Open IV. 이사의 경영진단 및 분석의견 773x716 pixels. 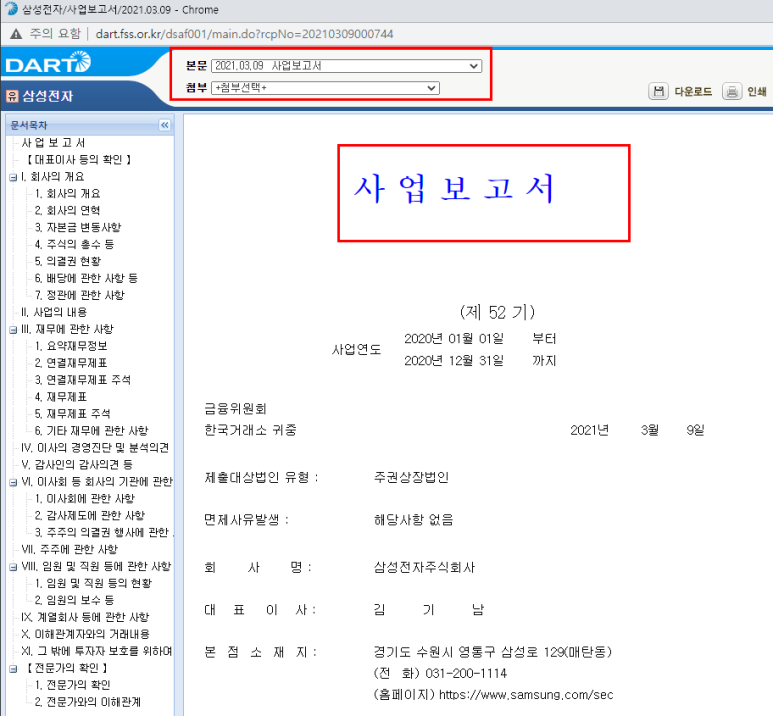(95, 447)
